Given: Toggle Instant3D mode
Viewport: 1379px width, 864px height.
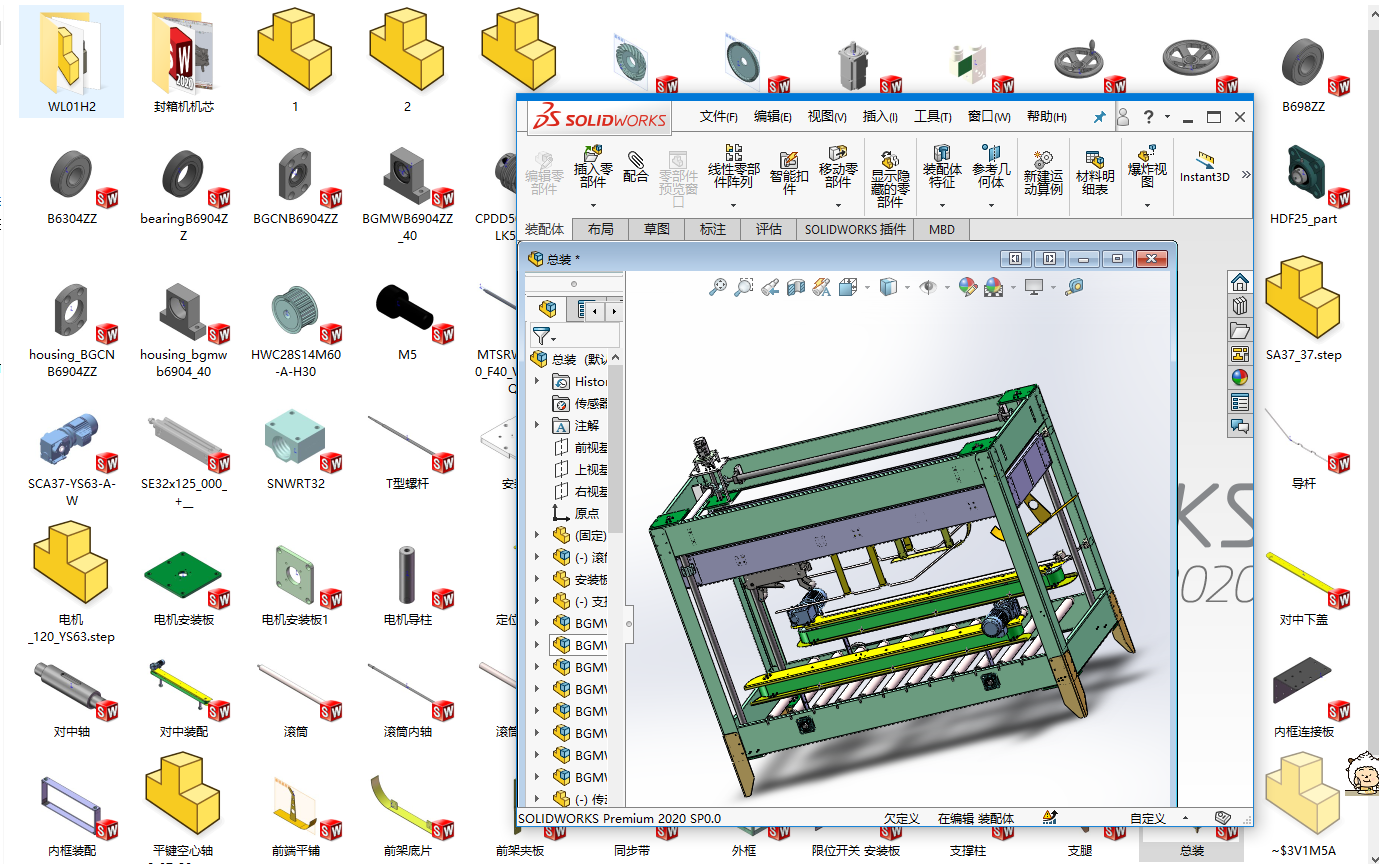Looking at the screenshot, I should click(1204, 166).
